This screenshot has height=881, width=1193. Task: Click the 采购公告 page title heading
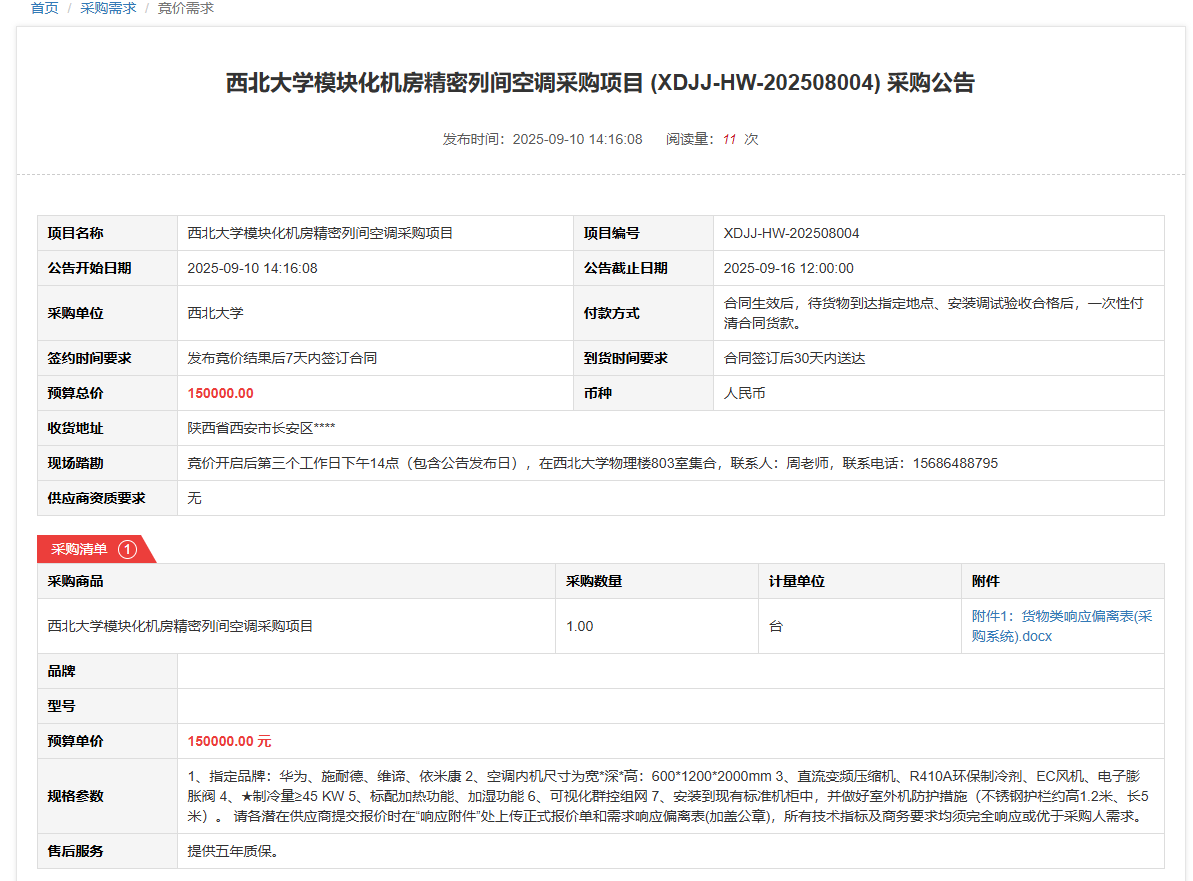tap(600, 83)
